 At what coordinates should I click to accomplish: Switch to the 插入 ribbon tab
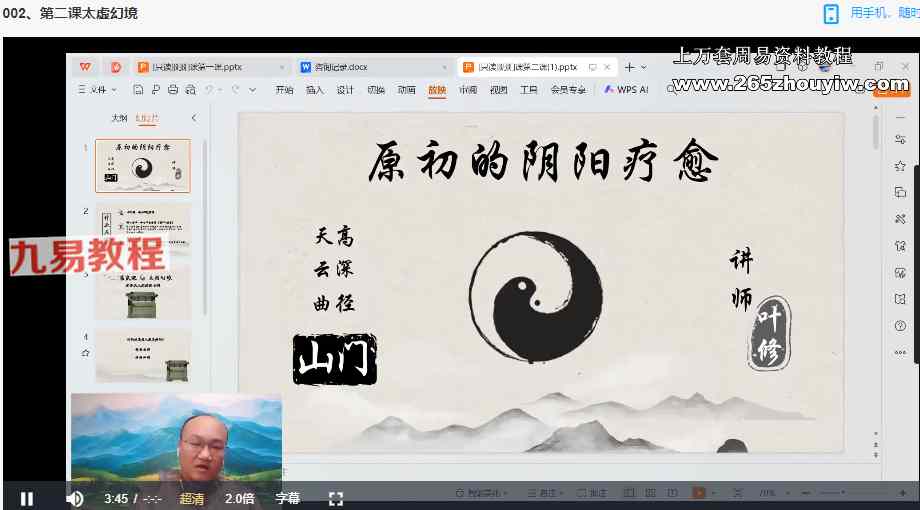pos(315,89)
